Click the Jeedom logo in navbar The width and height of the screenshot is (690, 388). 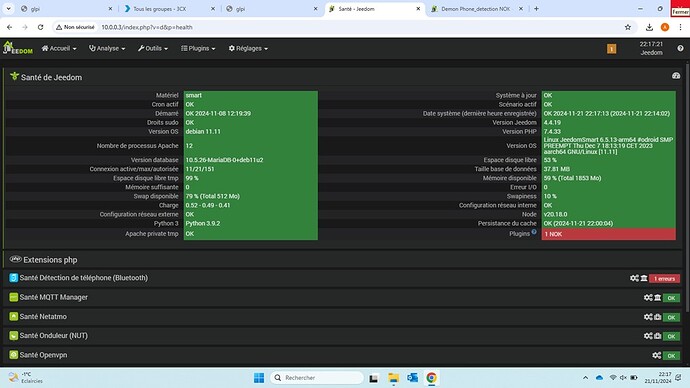pos(18,48)
